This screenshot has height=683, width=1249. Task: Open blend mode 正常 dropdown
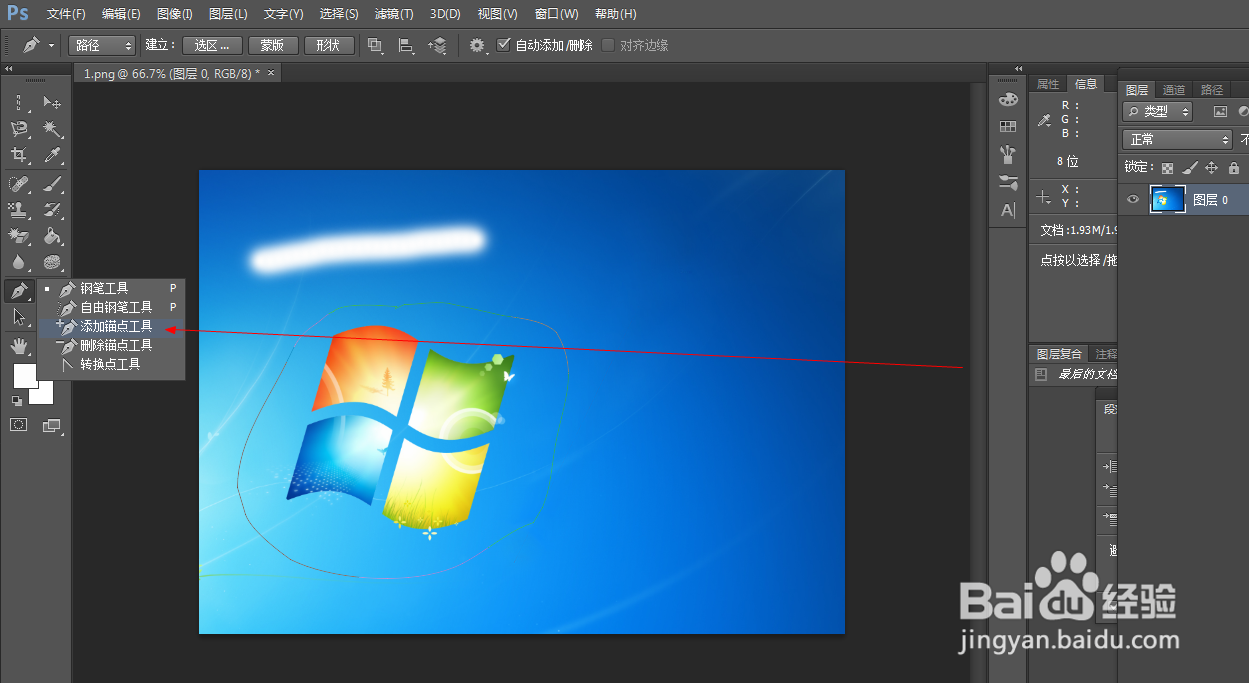coord(1178,140)
